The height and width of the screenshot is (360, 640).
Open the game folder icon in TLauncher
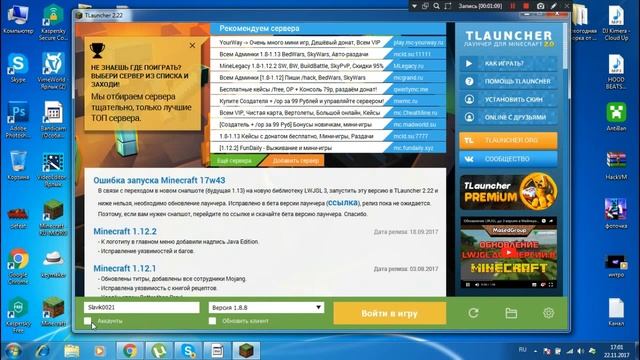[x=511, y=313]
